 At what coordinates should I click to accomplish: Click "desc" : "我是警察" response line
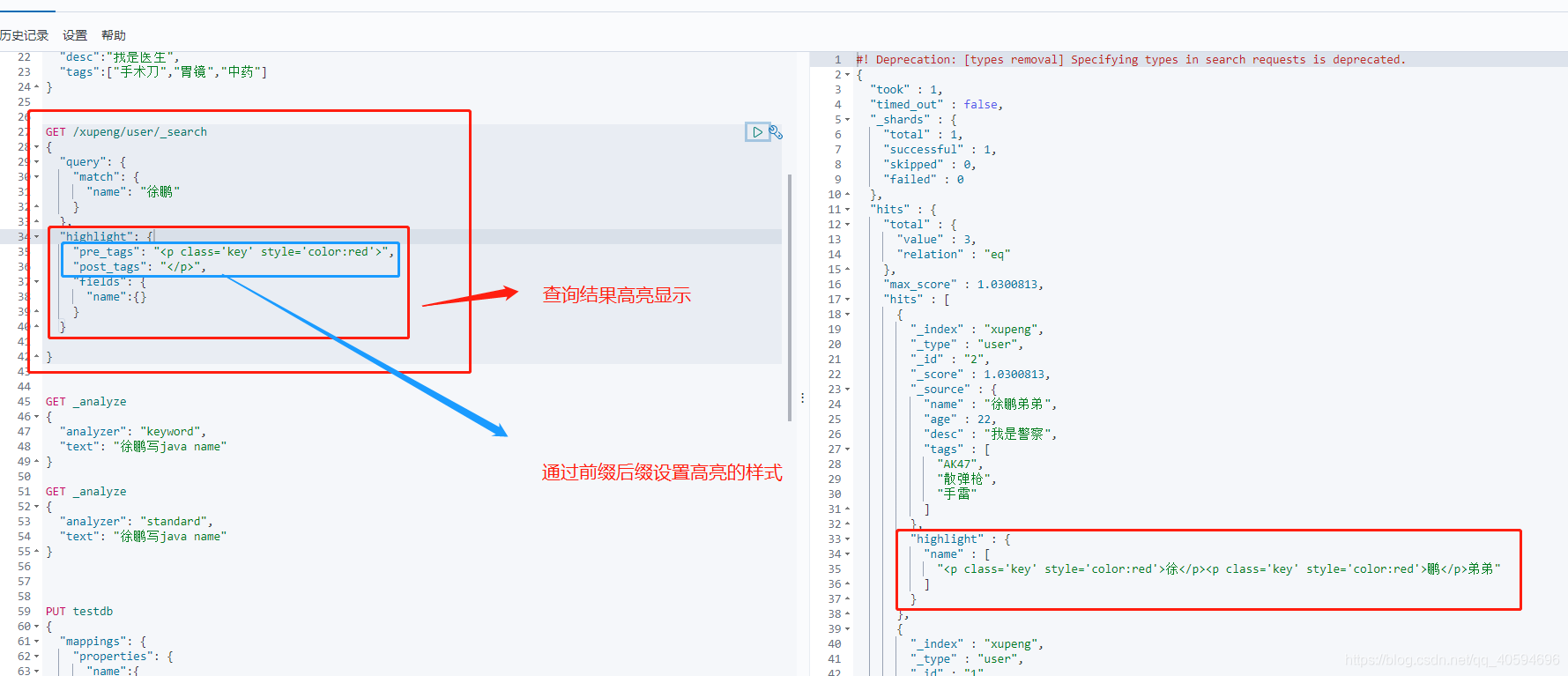point(991,435)
